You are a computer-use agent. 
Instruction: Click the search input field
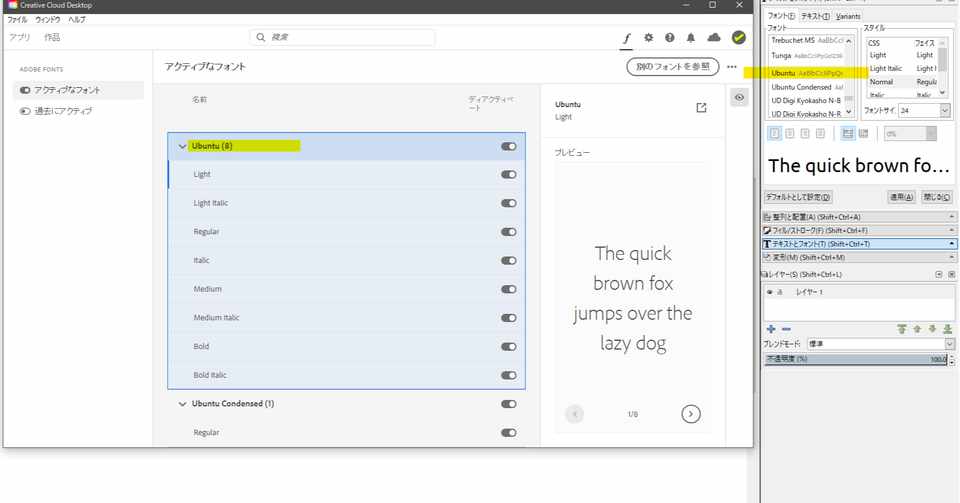(x=343, y=37)
